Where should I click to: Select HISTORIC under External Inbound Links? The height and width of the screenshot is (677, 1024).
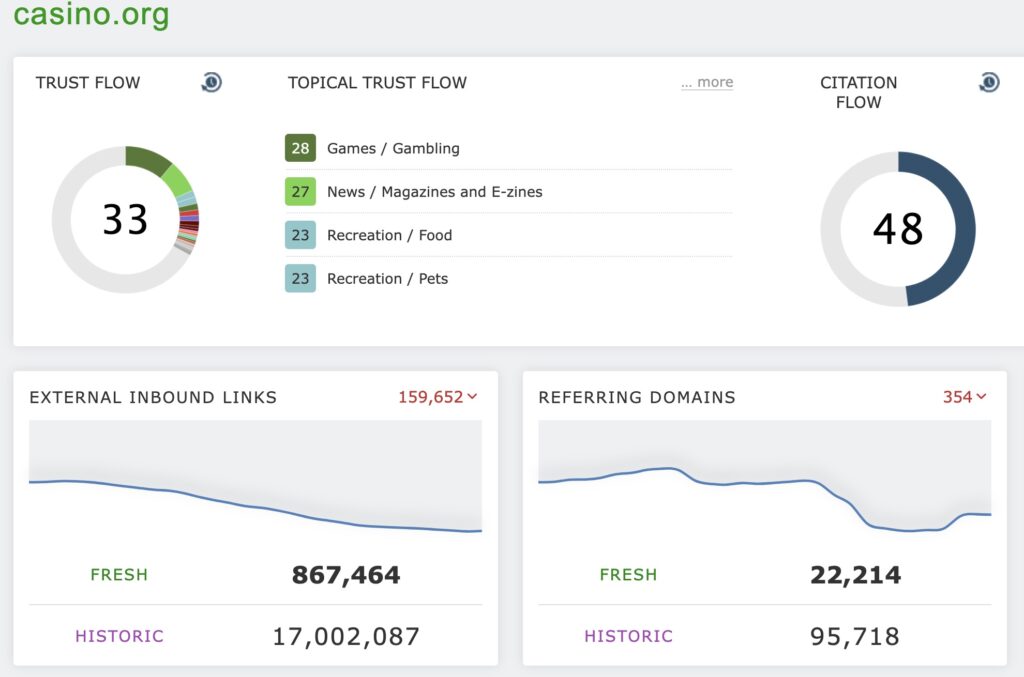click(119, 636)
